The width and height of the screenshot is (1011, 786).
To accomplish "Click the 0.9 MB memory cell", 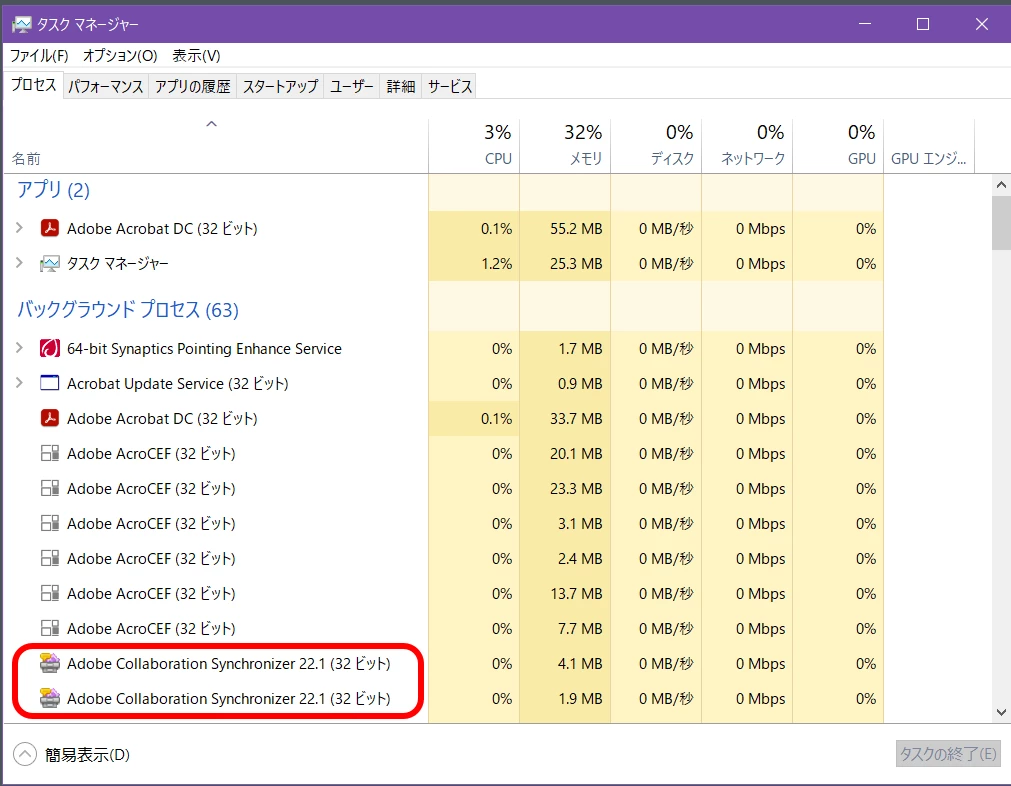I will [x=565, y=383].
